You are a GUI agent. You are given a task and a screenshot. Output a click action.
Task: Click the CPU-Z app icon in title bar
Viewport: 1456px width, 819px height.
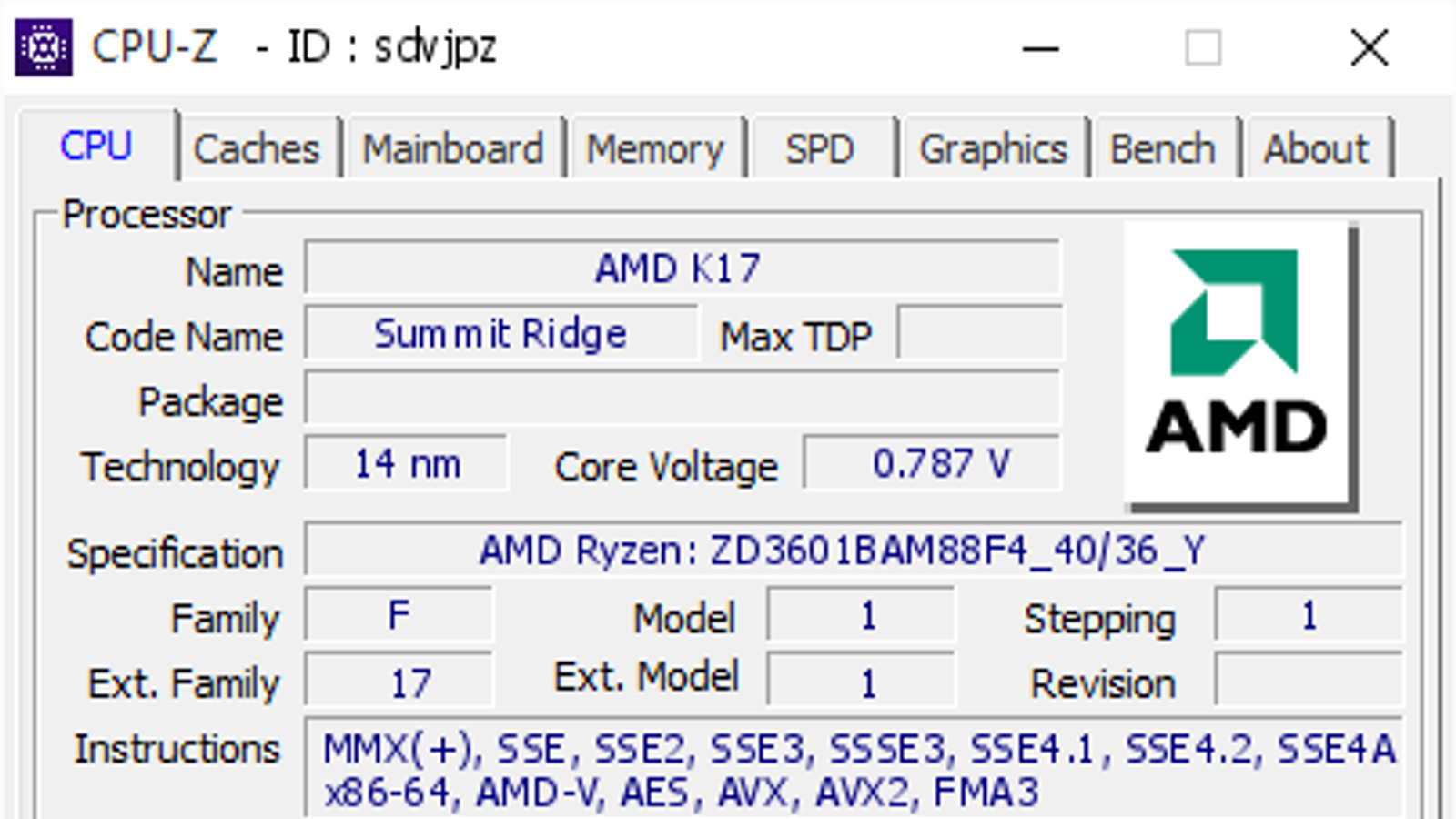pyautogui.click(x=43, y=46)
